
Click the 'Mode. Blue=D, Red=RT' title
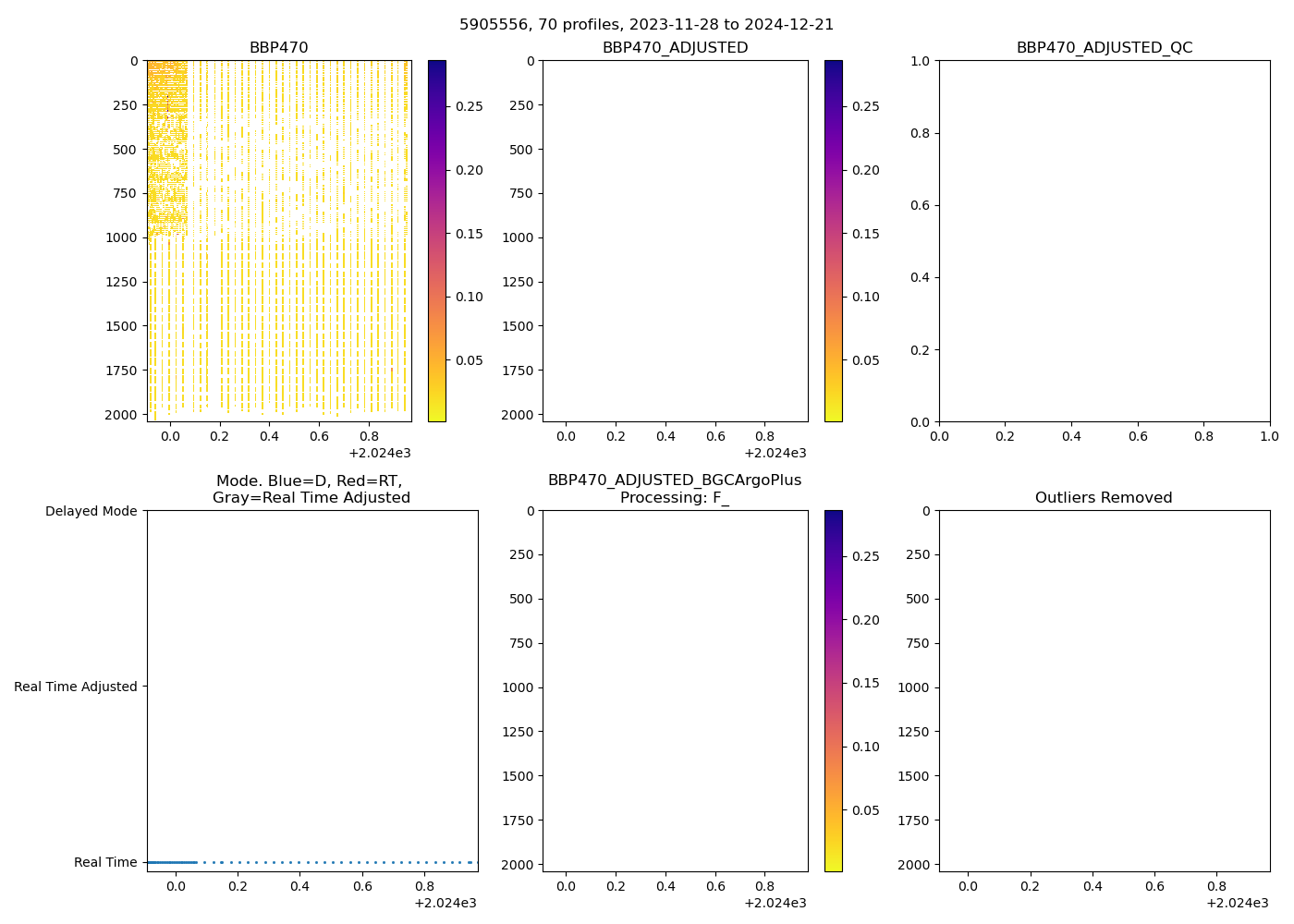[311, 490]
